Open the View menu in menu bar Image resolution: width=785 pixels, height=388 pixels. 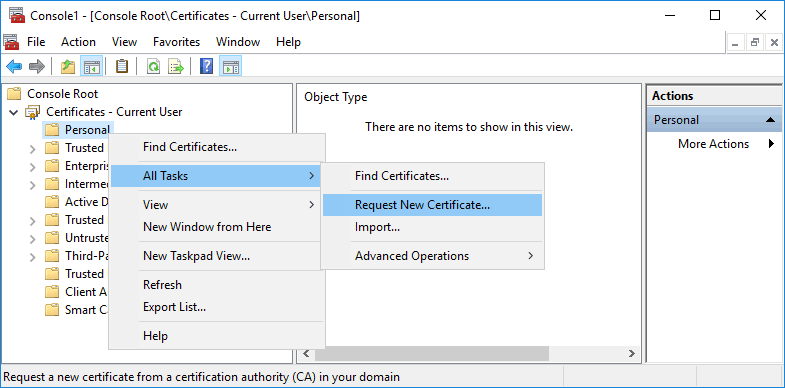click(124, 42)
